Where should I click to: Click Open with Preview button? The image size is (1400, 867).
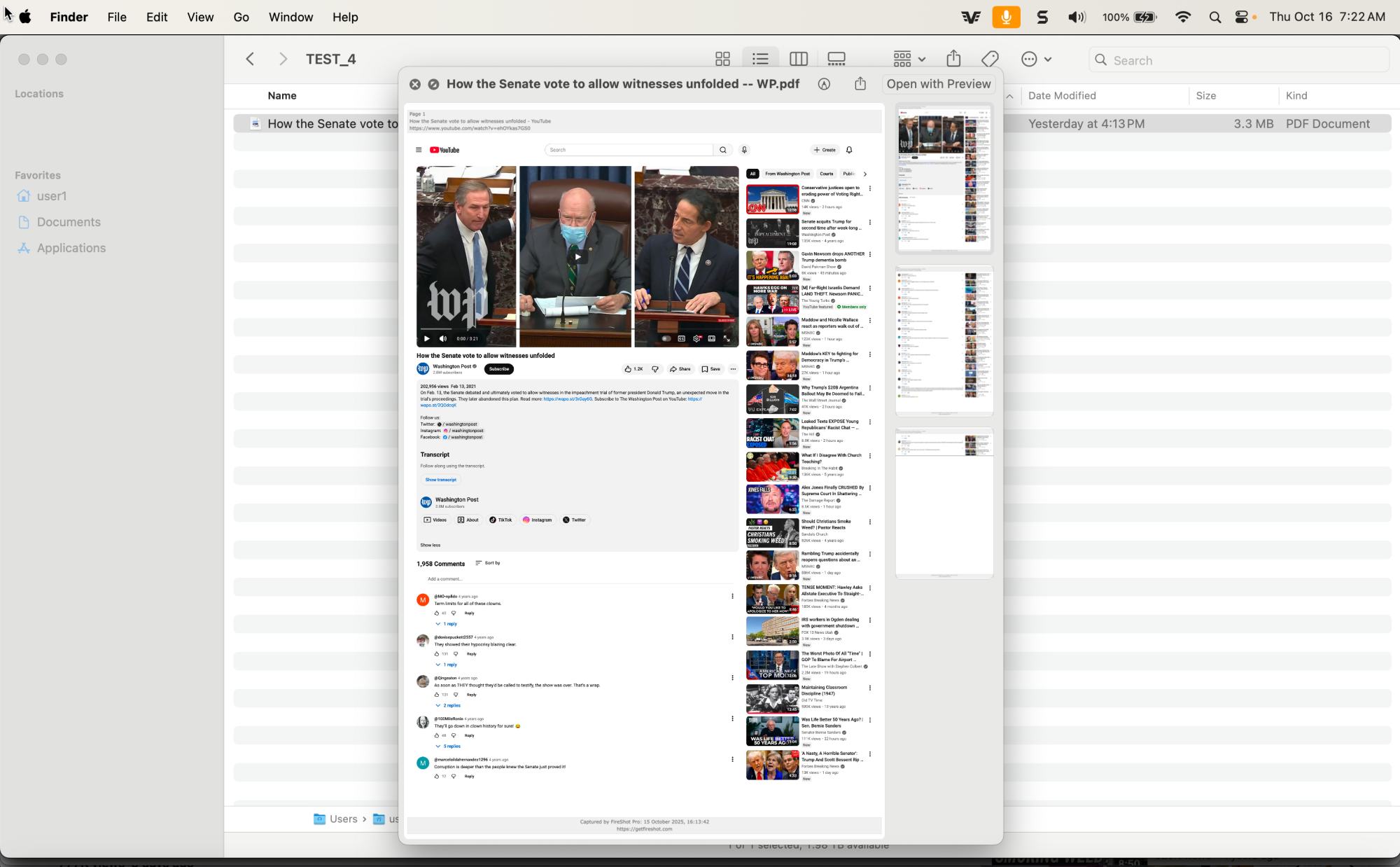(938, 84)
